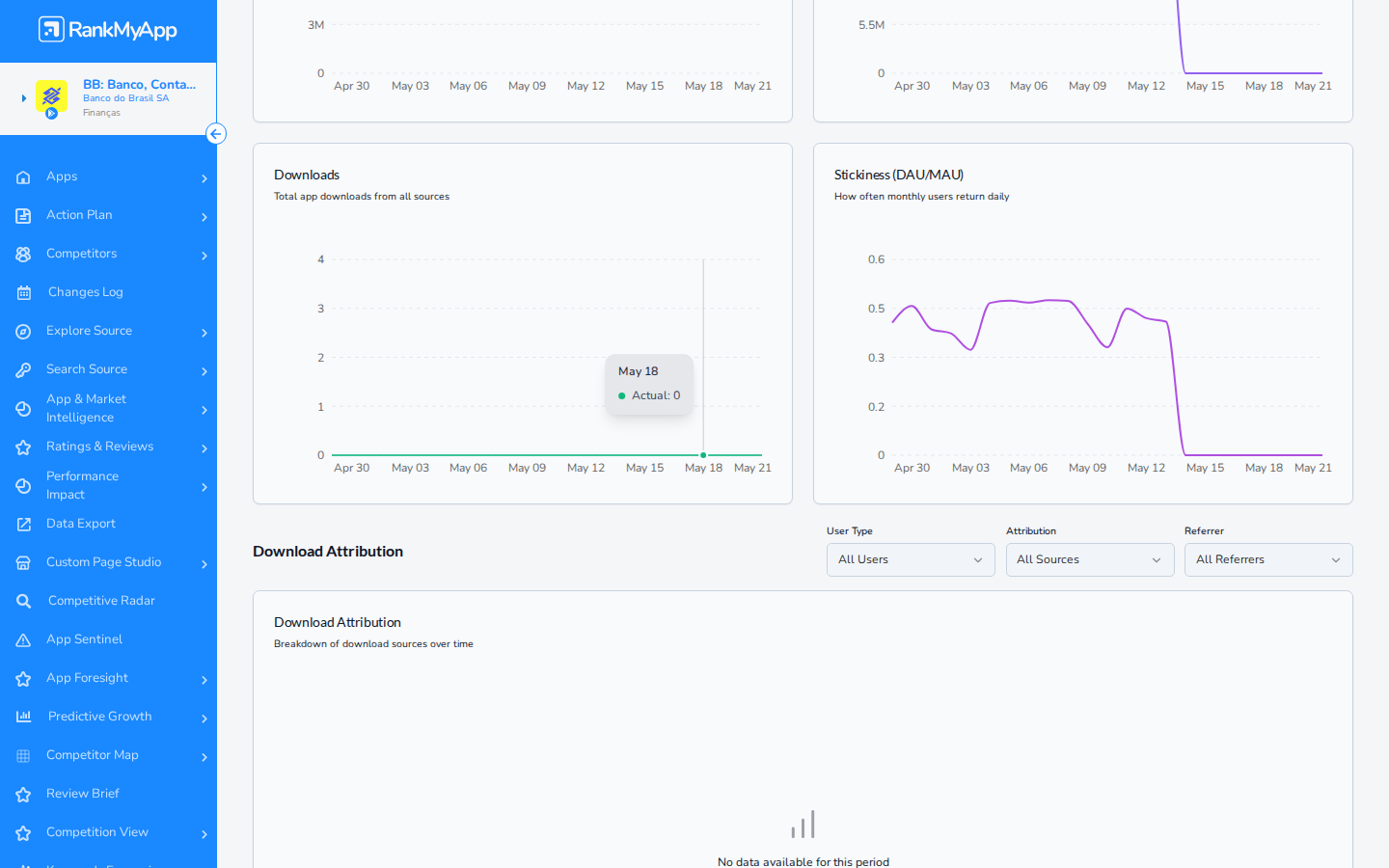The height and width of the screenshot is (868, 1389).
Task: Click the 'Actual: 0' tooltip value
Action: coord(656,395)
